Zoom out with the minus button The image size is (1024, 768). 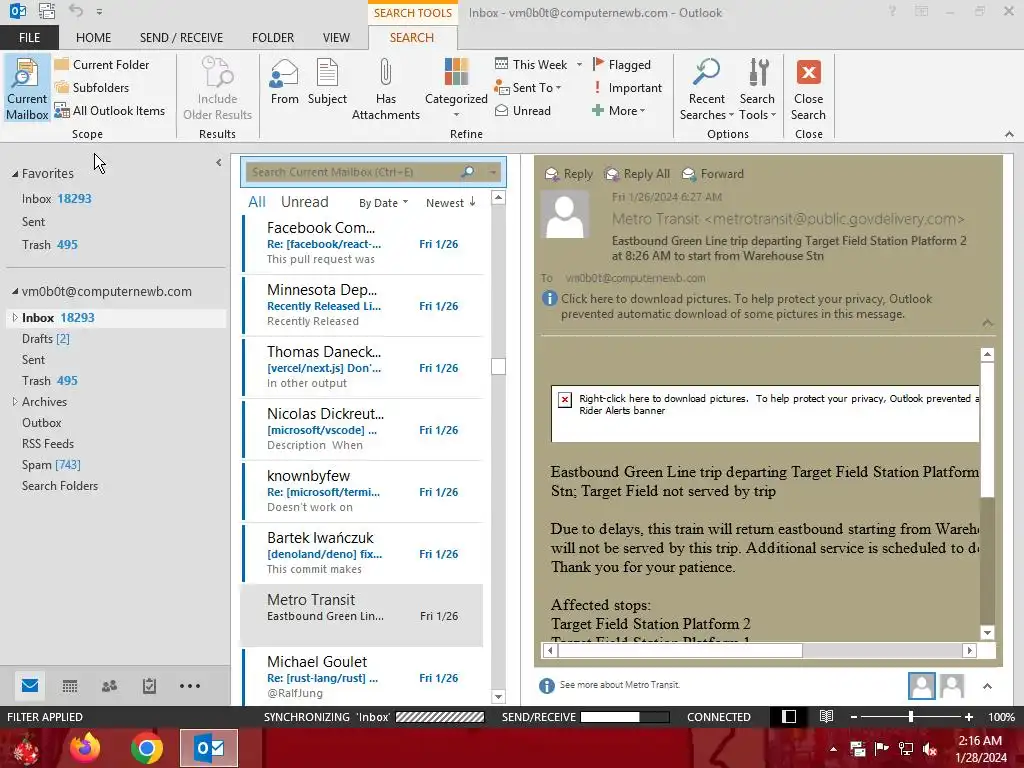point(854,717)
